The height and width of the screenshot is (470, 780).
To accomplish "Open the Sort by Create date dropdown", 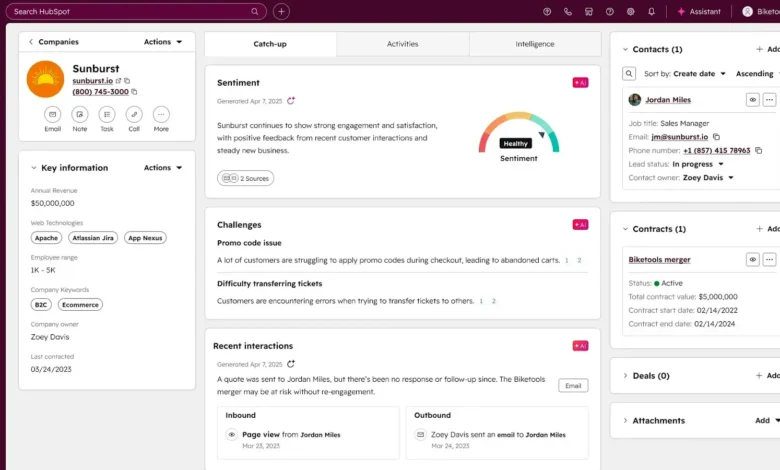I will point(700,74).
